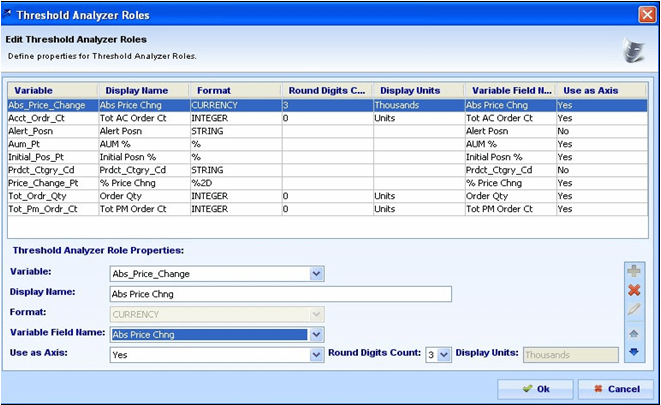
Task: Move selected role up with arrow icon
Action: tap(634, 334)
